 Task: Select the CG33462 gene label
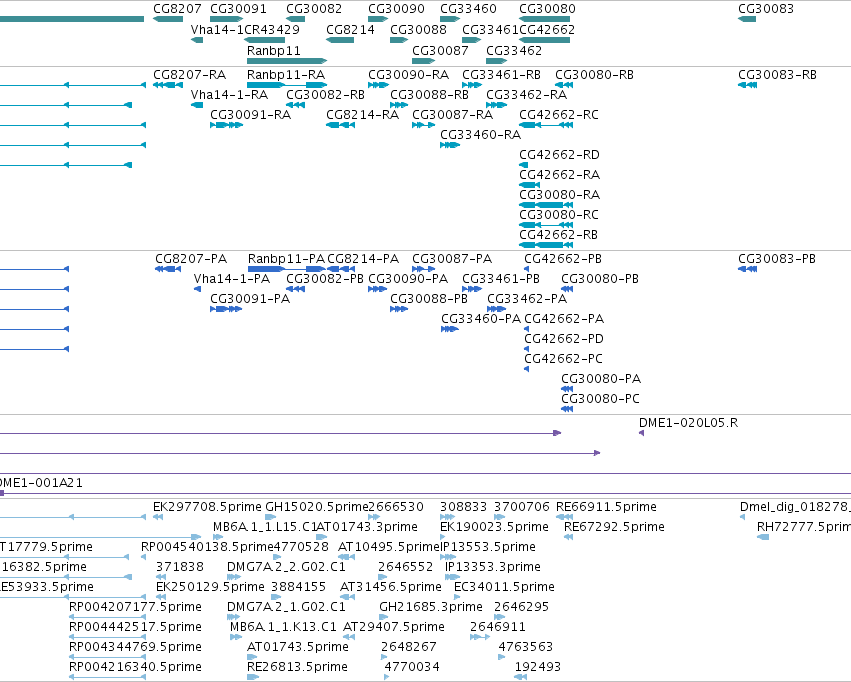[513, 50]
